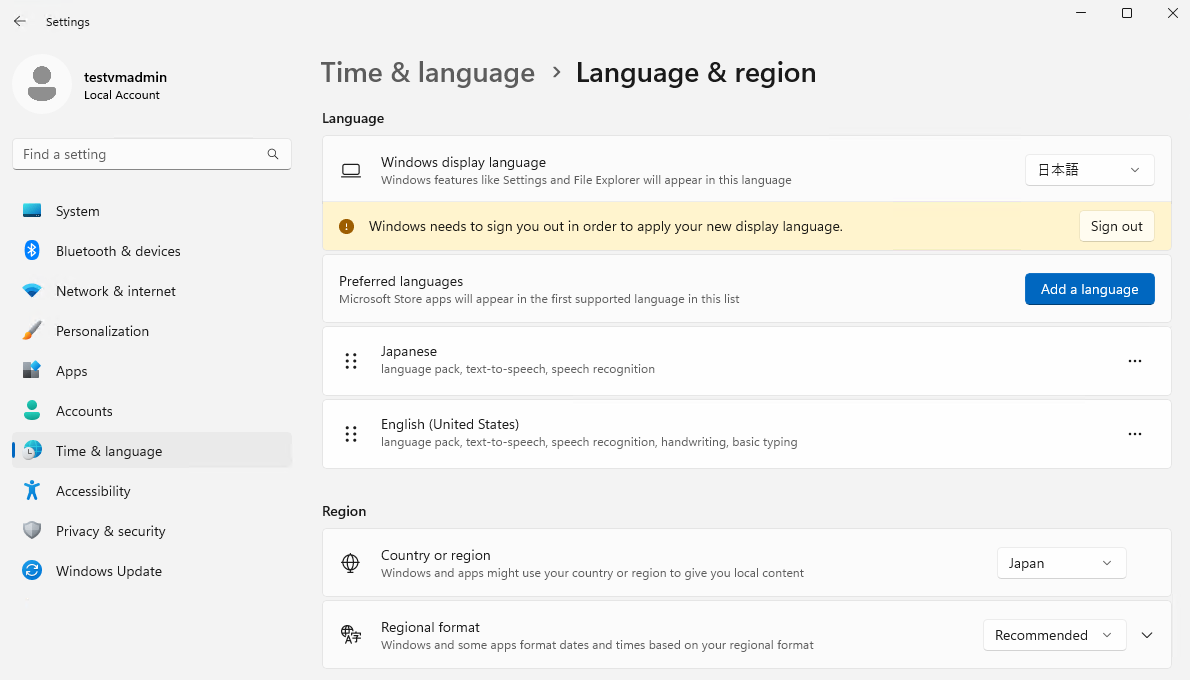
Task: Click the Preferred languages heading text
Action: pos(401,281)
